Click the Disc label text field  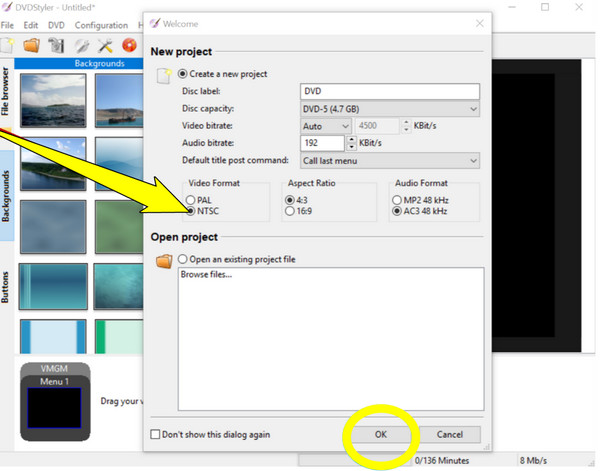click(390, 91)
